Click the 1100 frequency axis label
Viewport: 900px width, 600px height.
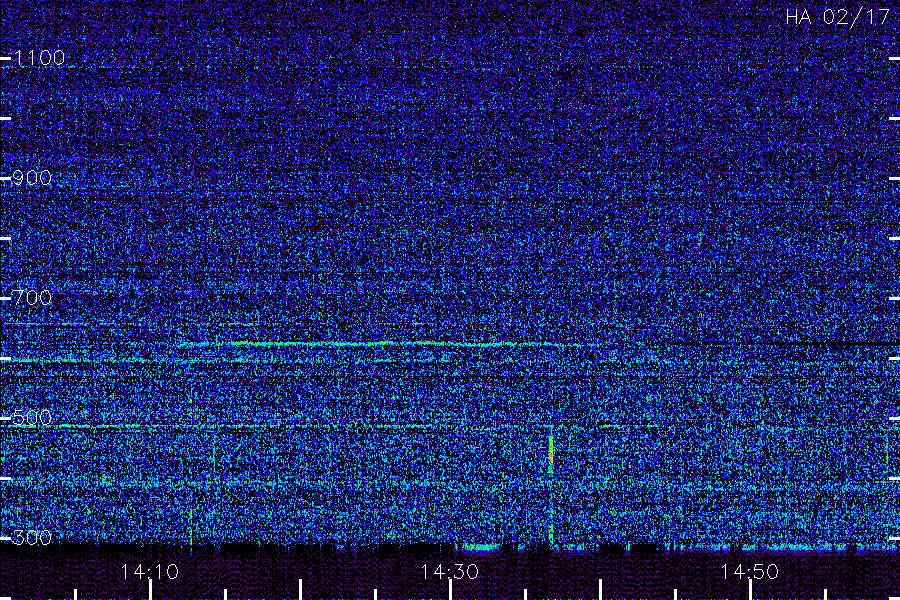coord(40,58)
